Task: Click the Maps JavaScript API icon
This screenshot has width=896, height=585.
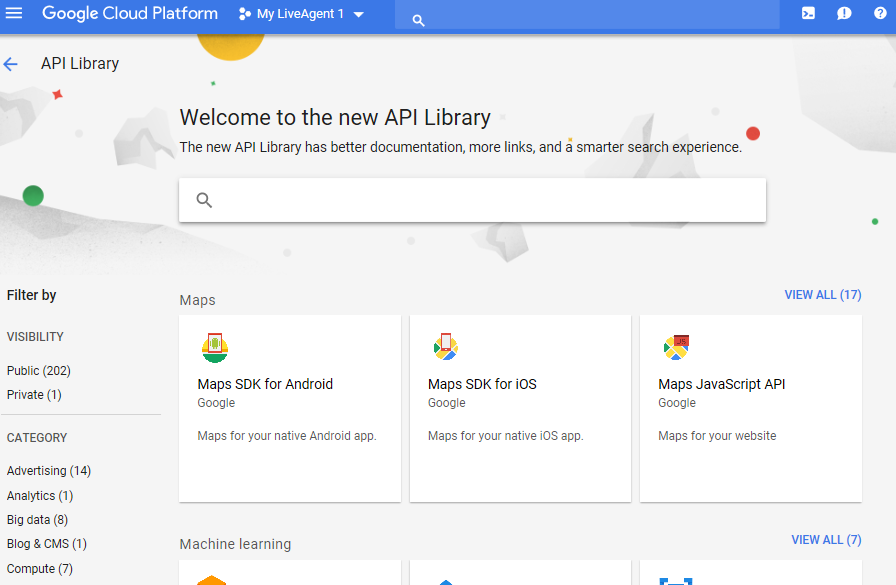Action: coord(676,347)
